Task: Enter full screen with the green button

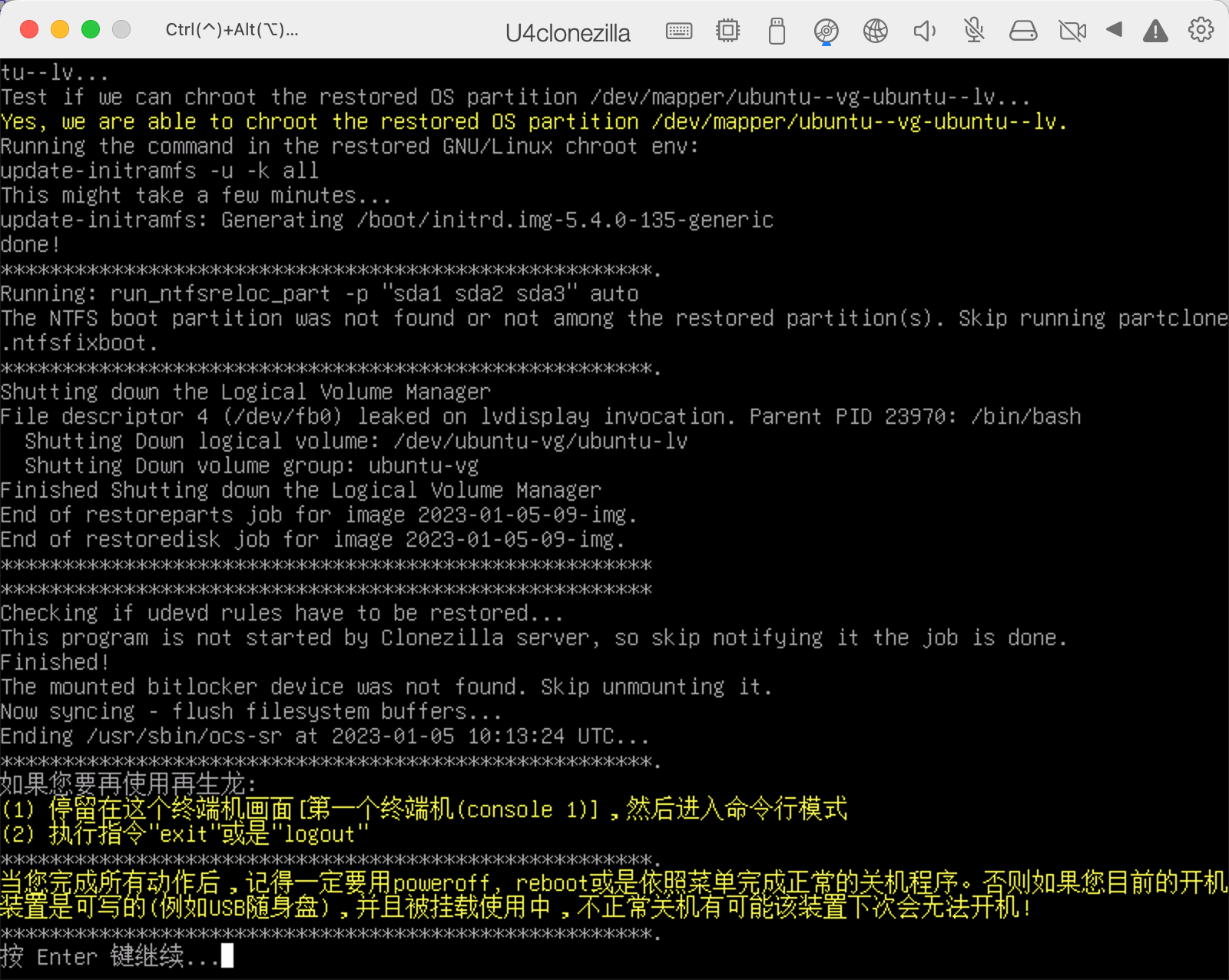Action: tap(91, 30)
